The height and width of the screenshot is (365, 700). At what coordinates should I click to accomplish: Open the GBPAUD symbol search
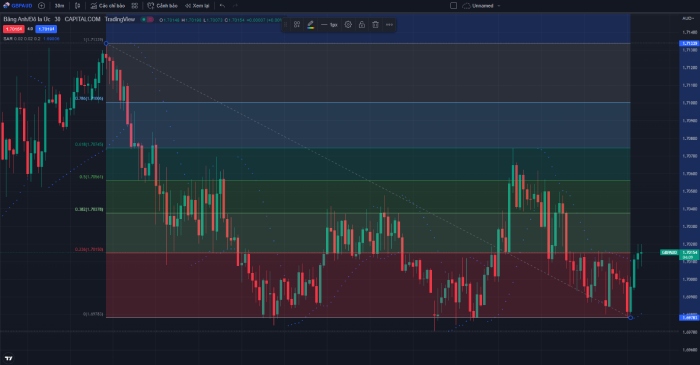[x=18, y=6]
